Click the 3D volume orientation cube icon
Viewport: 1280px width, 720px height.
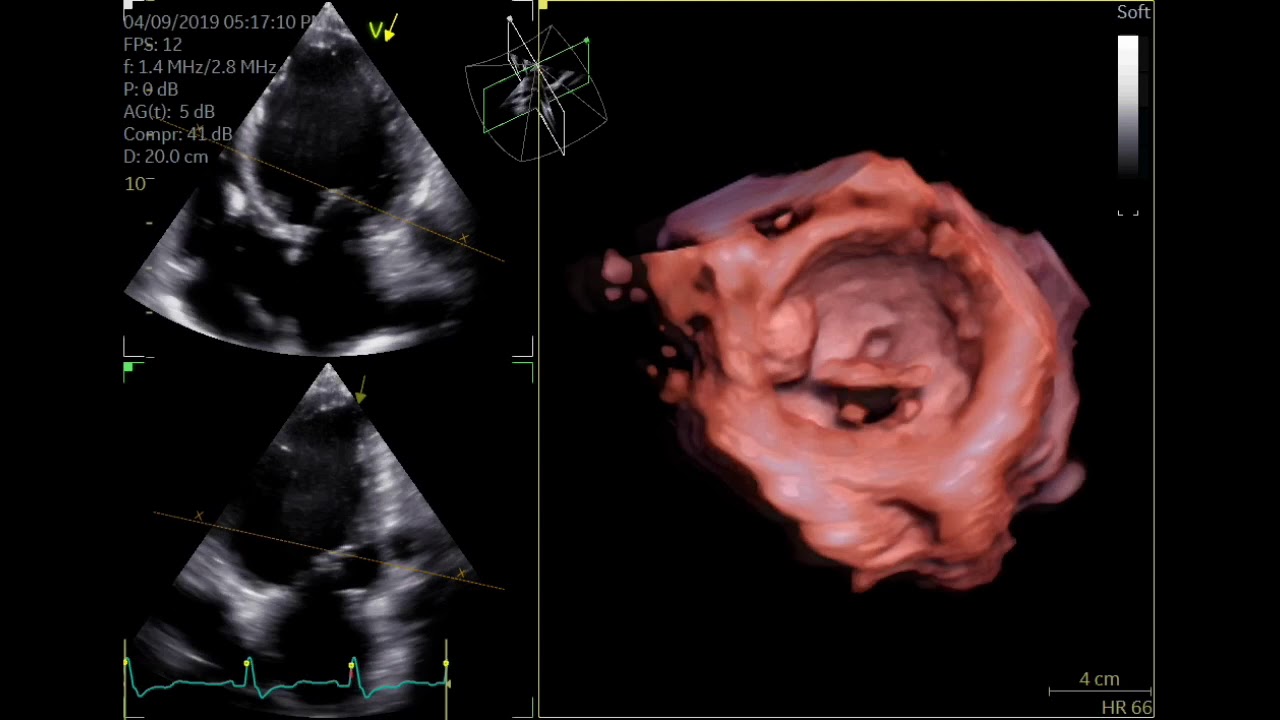(x=536, y=87)
